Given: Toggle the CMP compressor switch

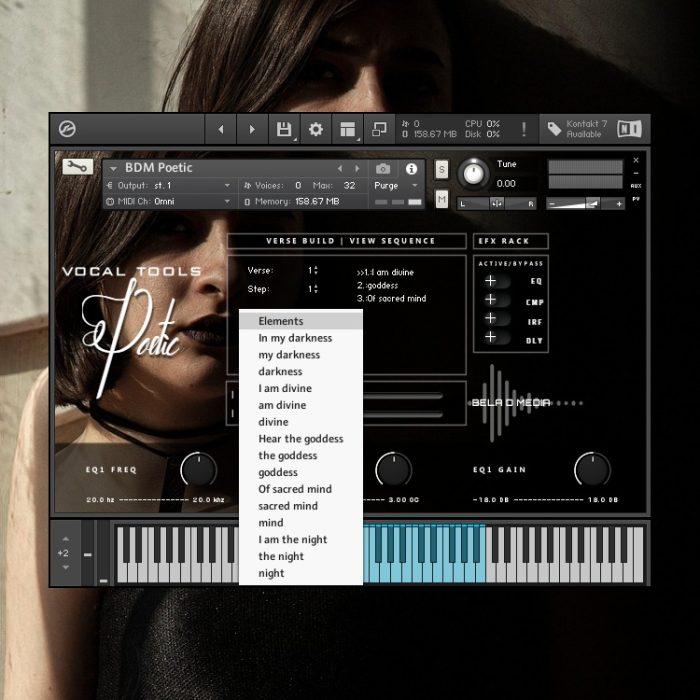Looking at the screenshot, I should pos(496,300).
